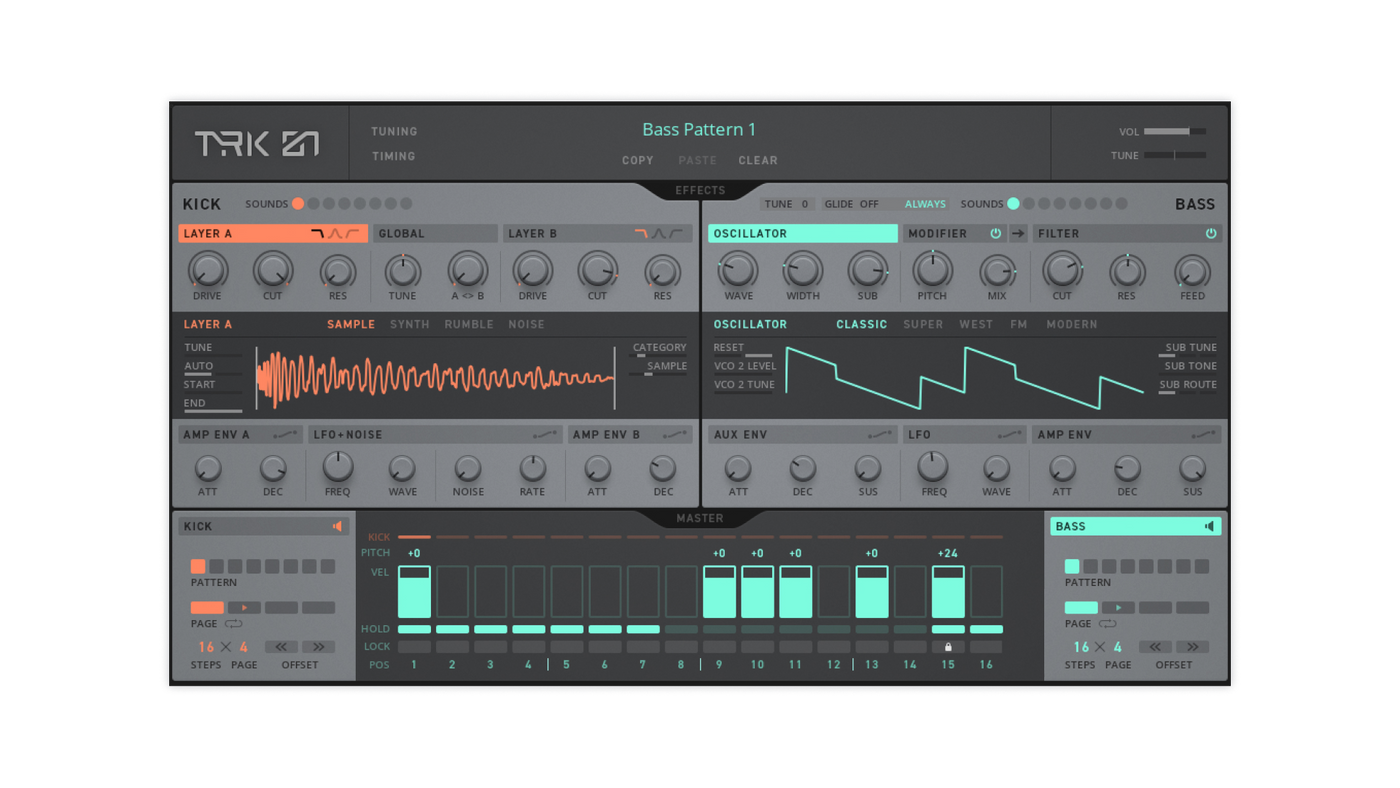Shift Bass offset left with double-arrow
The image size is (1400, 788).
click(x=1155, y=647)
